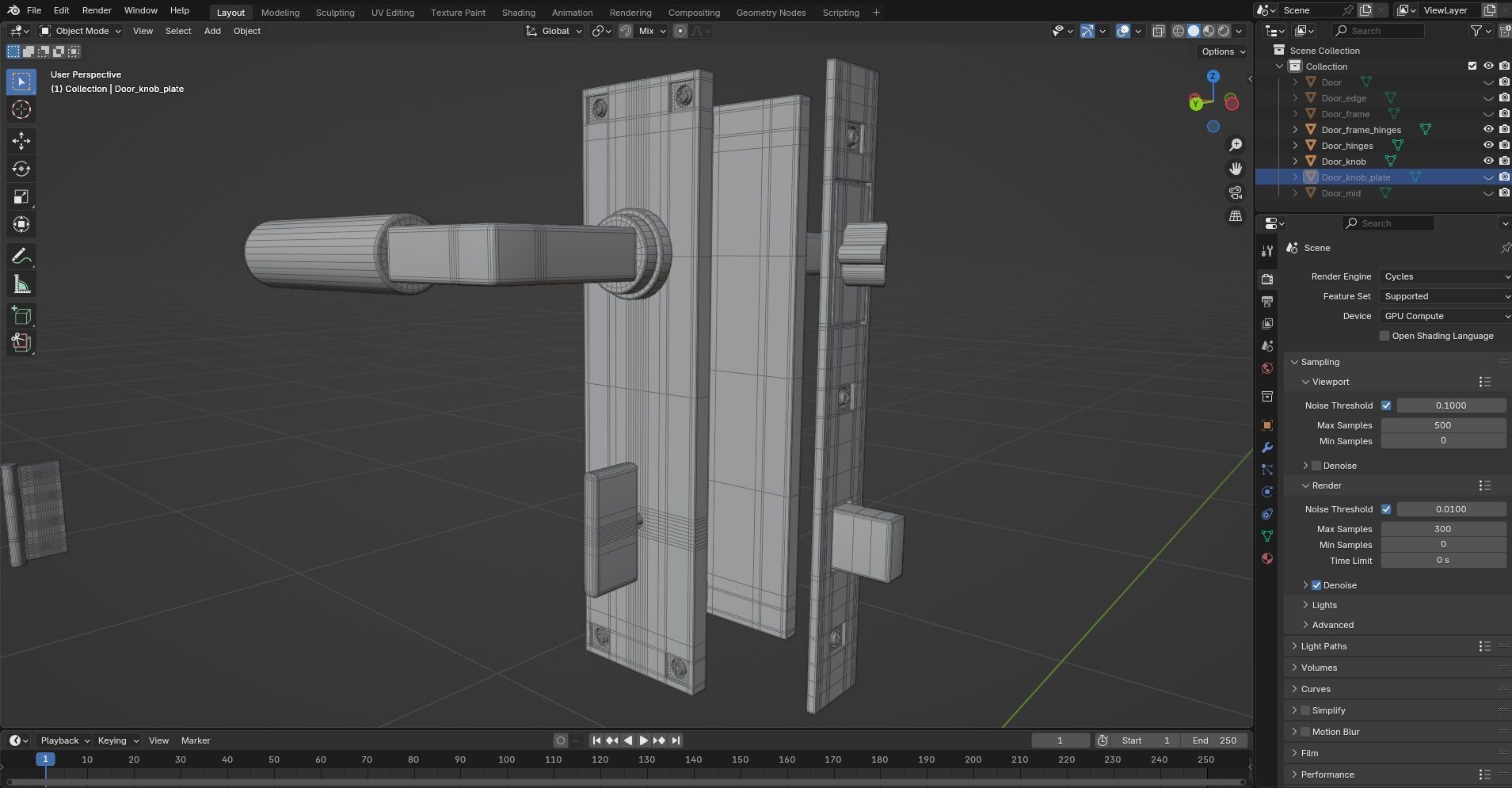Image resolution: width=1512 pixels, height=788 pixels.
Task: Select the Add Cube tool
Action: pyautogui.click(x=21, y=315)
